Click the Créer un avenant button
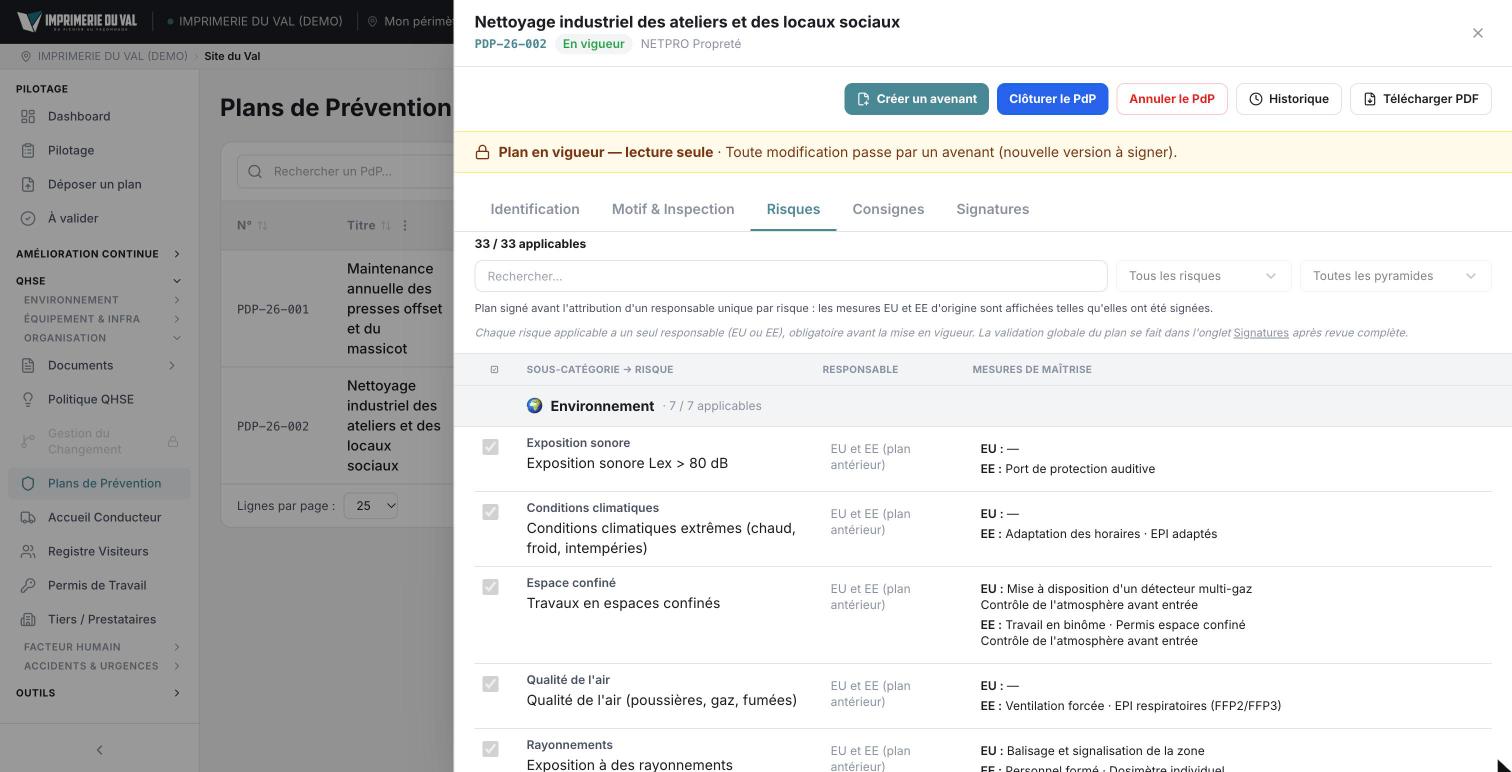 click(x=916, y=99)
